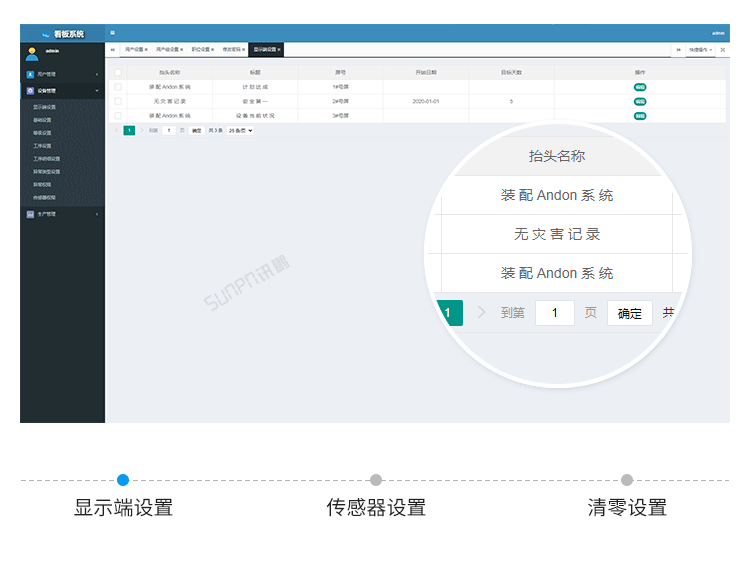This screenshot has width=750, height=580.
Task: Click the tab bar left double-arrow
Action: pyautogui.click(x=113, y=50)
